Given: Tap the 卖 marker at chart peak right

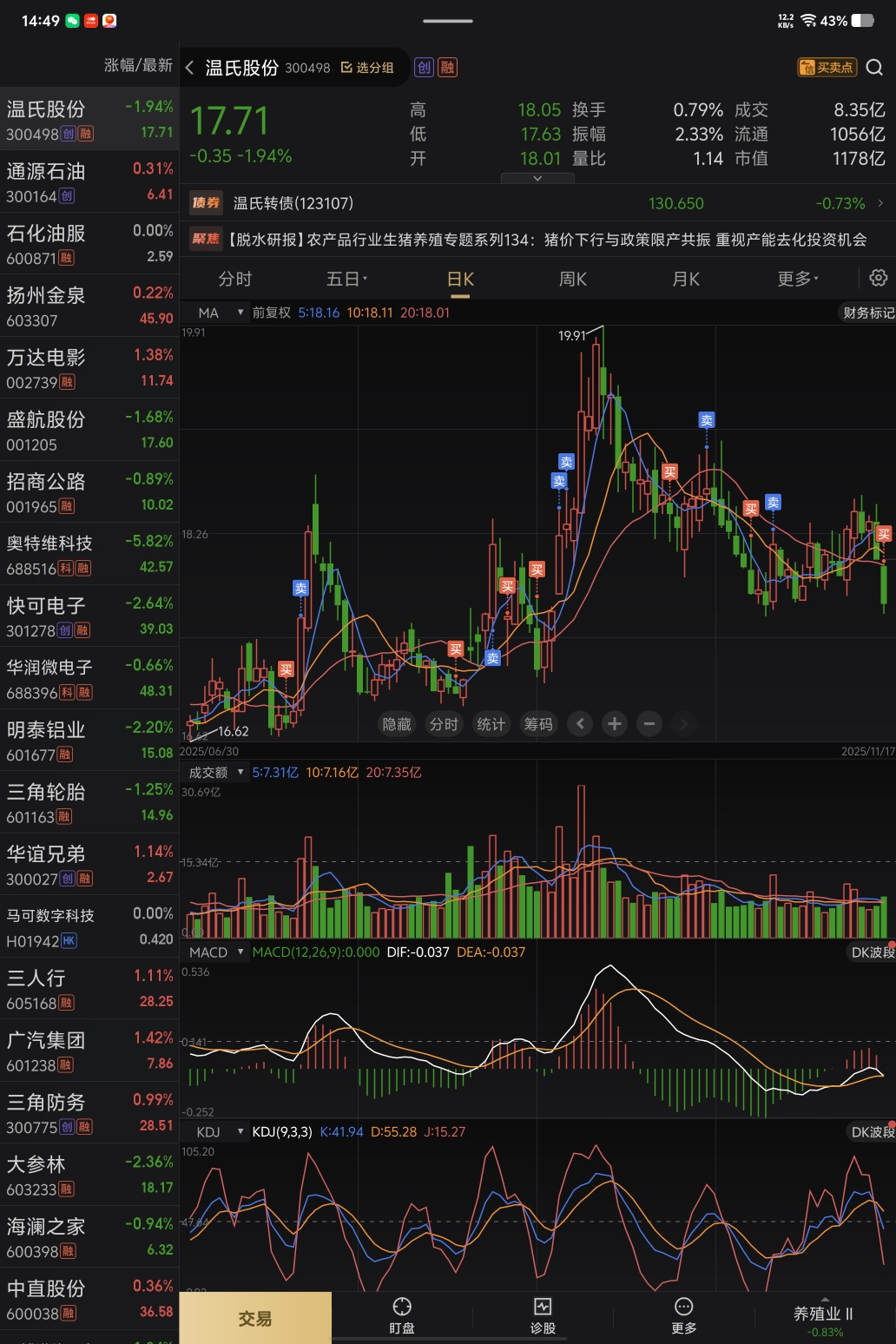Looking at the screenshot, I should click(707, 420).
